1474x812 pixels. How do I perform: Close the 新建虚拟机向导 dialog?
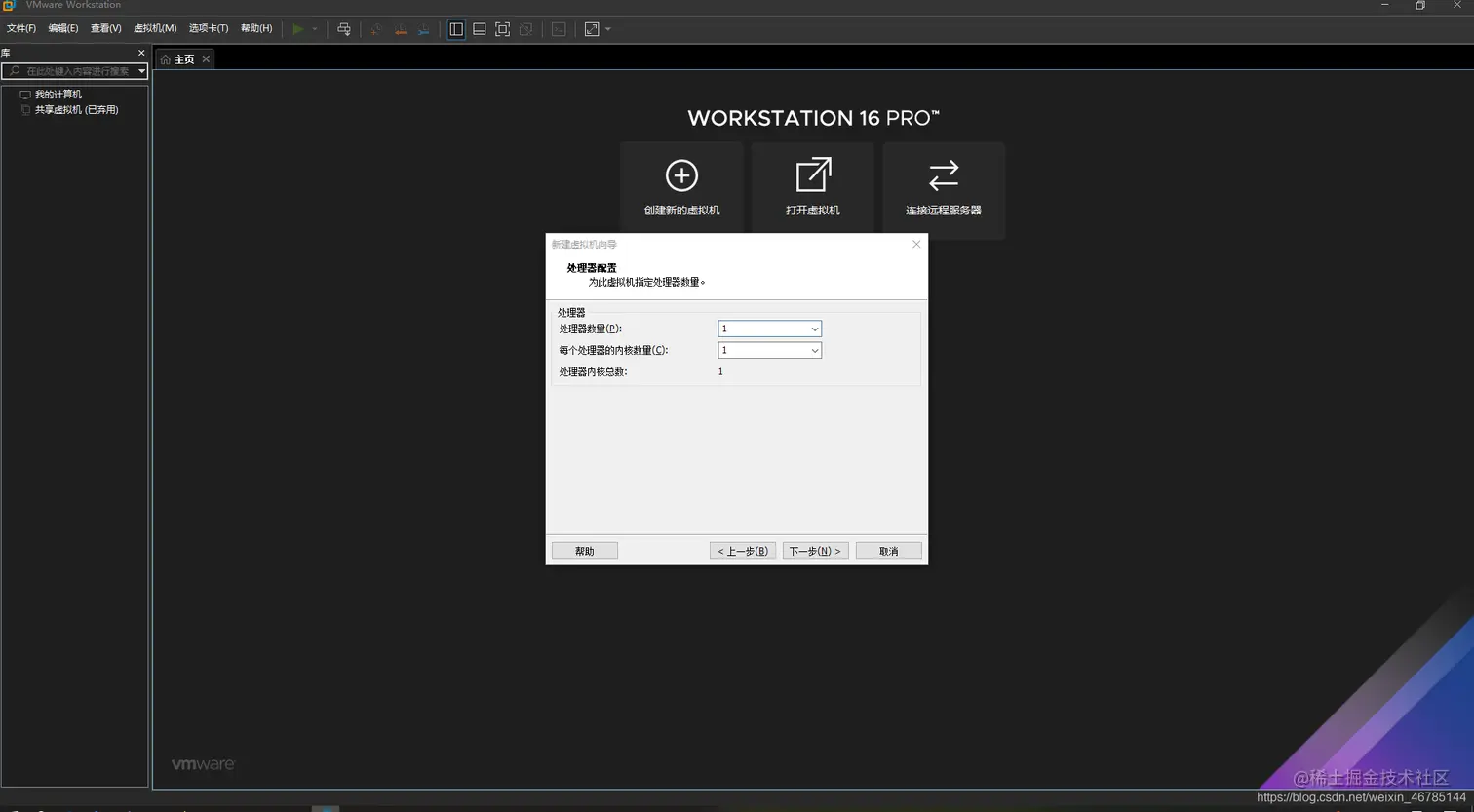(x=916, y=244)
